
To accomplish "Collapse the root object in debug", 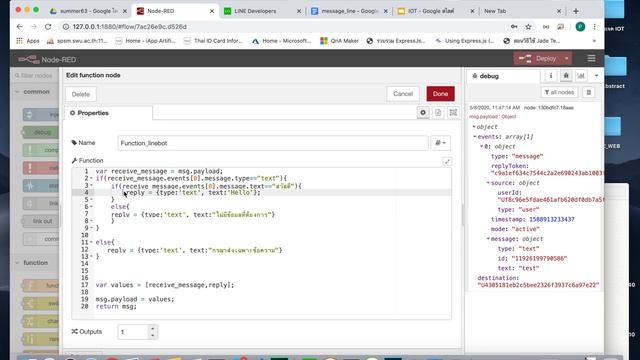I will point(474,127).
